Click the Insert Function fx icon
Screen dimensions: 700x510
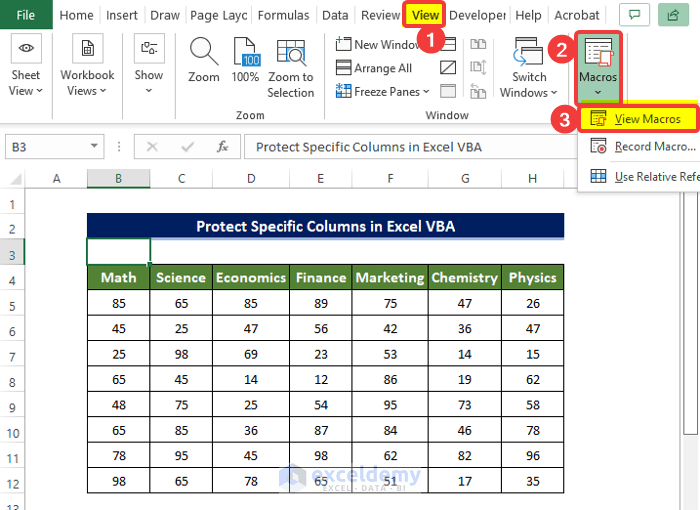pos(222,146)
